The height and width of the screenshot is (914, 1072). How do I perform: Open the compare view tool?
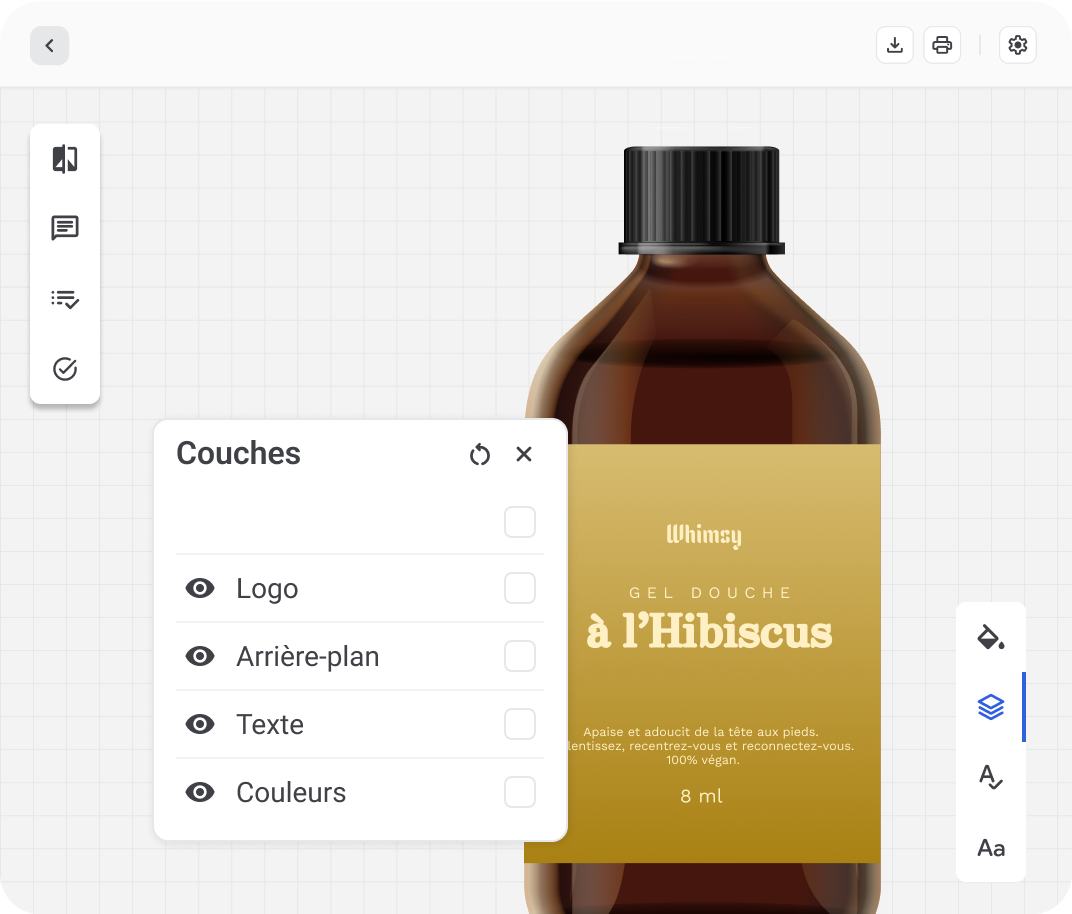coord(65,159)
